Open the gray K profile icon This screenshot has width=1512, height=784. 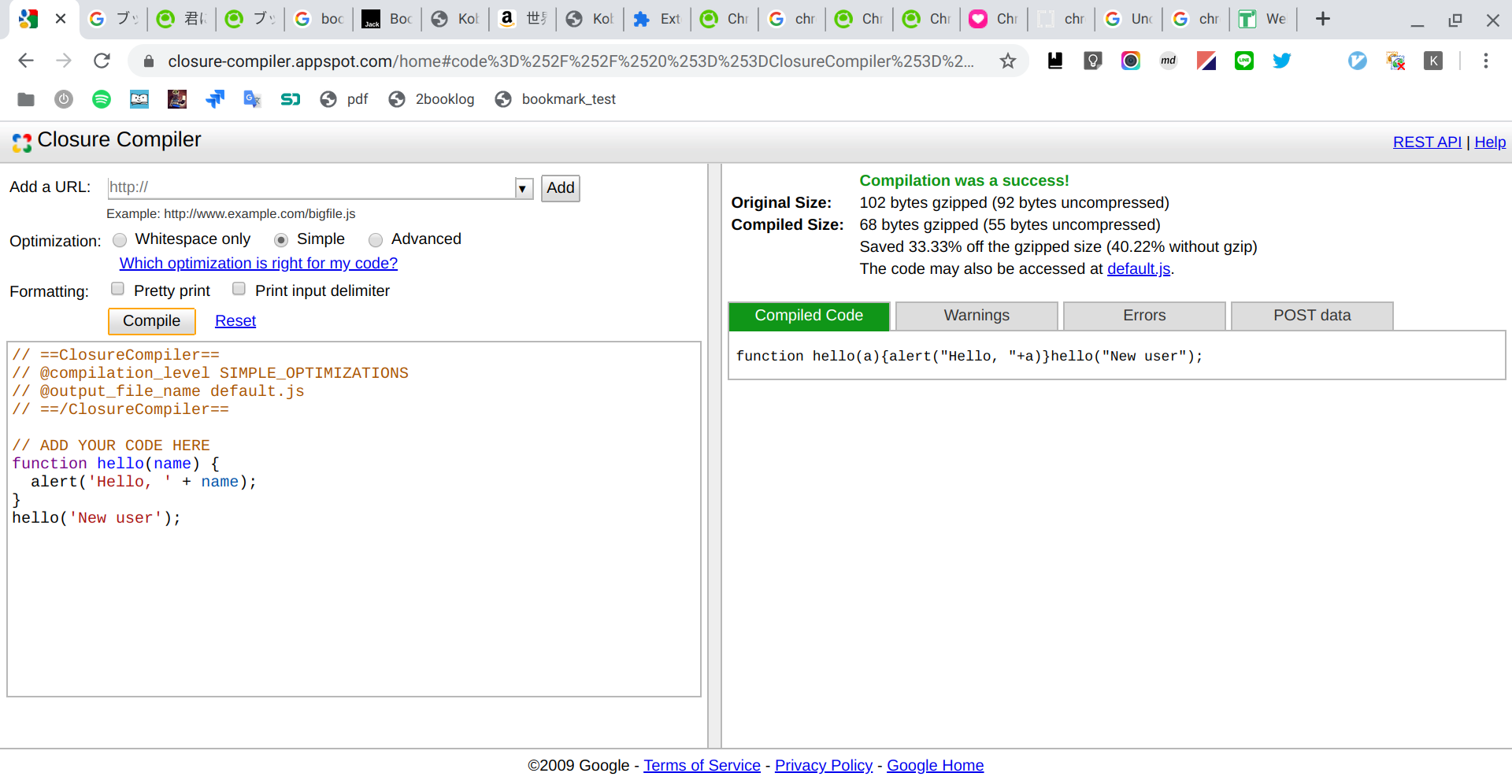pyautogui.click(x=1433, y=61)
